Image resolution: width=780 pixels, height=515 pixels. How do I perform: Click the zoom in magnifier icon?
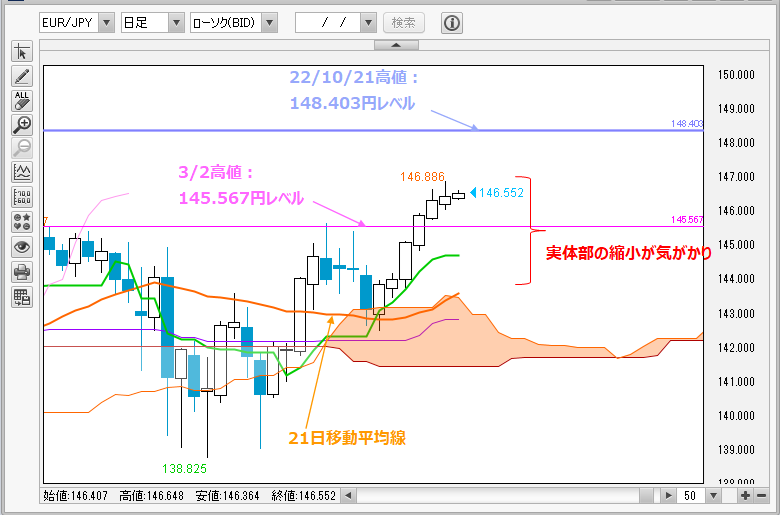pos(22,125)
